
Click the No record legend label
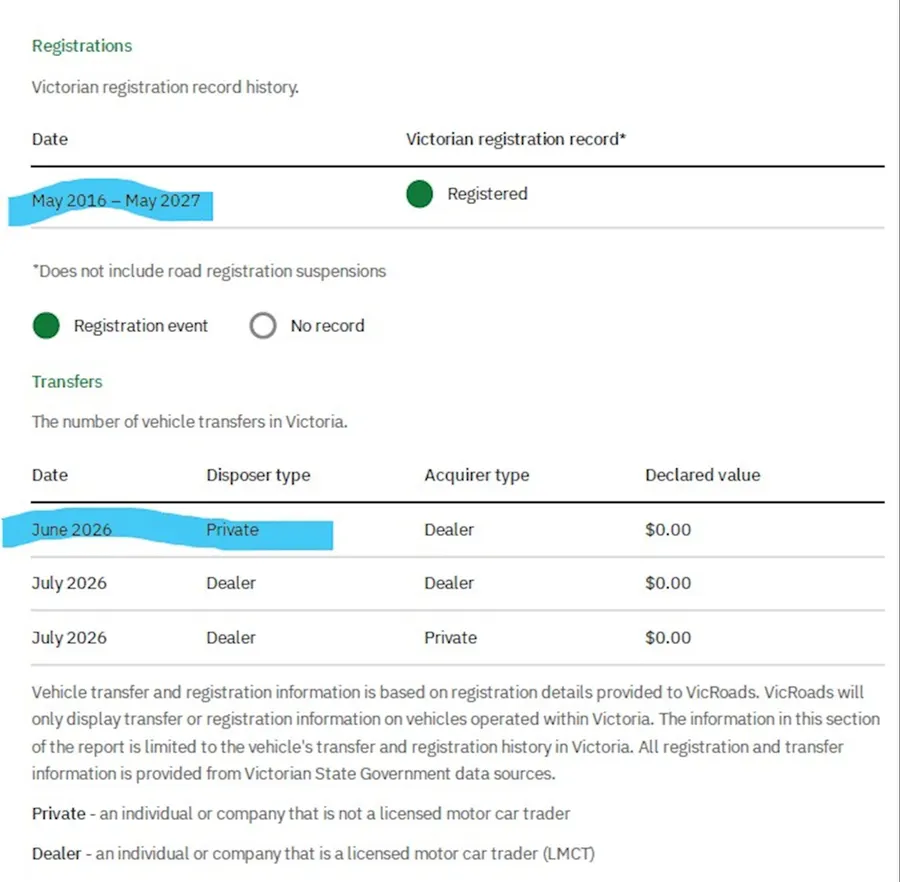pyautogui.click(x=327, y=325)
